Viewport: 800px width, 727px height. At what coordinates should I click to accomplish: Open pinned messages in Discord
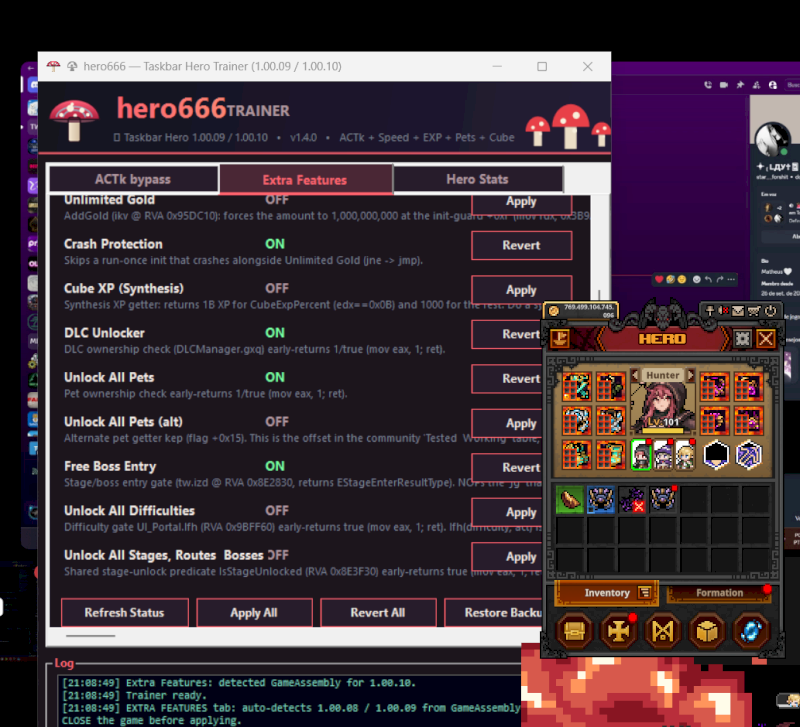[740, 85]
